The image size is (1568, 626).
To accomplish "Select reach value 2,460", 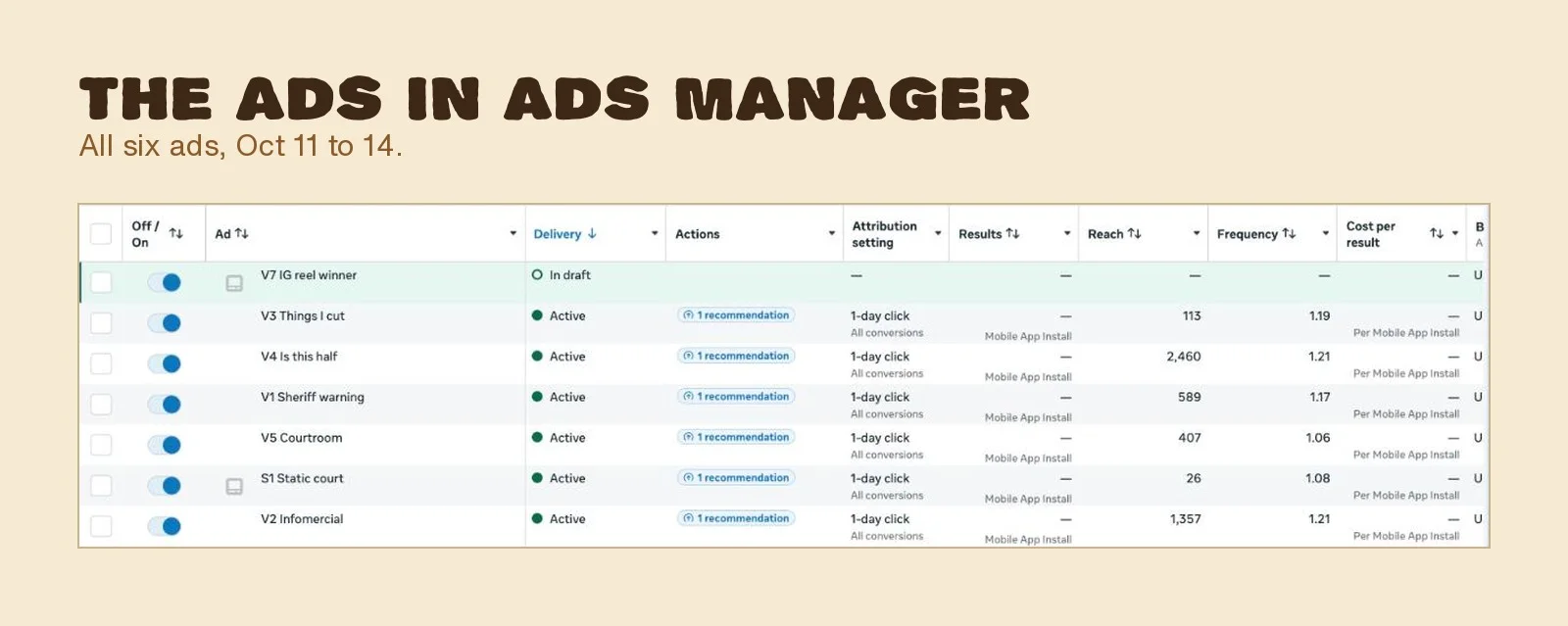I will [1184, 357].
